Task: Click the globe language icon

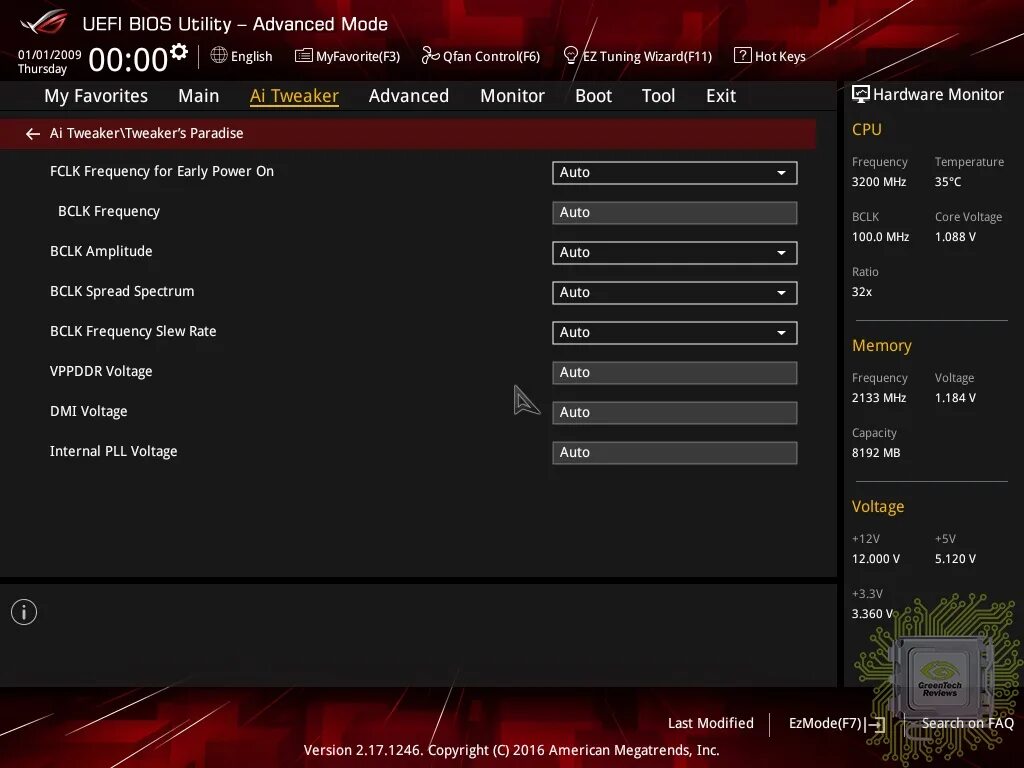Action: (219, 56)
